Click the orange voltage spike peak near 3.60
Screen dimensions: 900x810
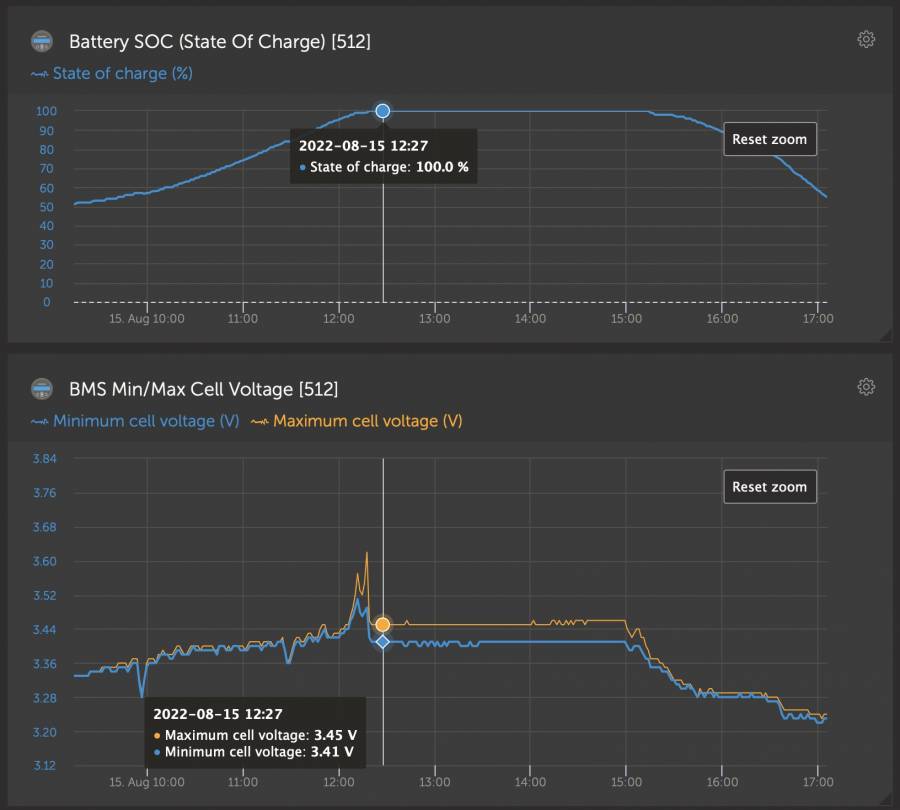367,553
